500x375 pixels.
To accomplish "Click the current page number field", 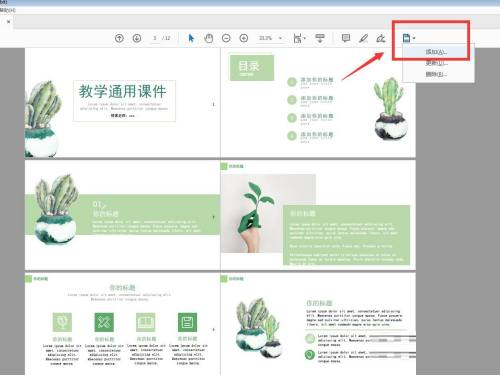I will (x=155, y=38).
